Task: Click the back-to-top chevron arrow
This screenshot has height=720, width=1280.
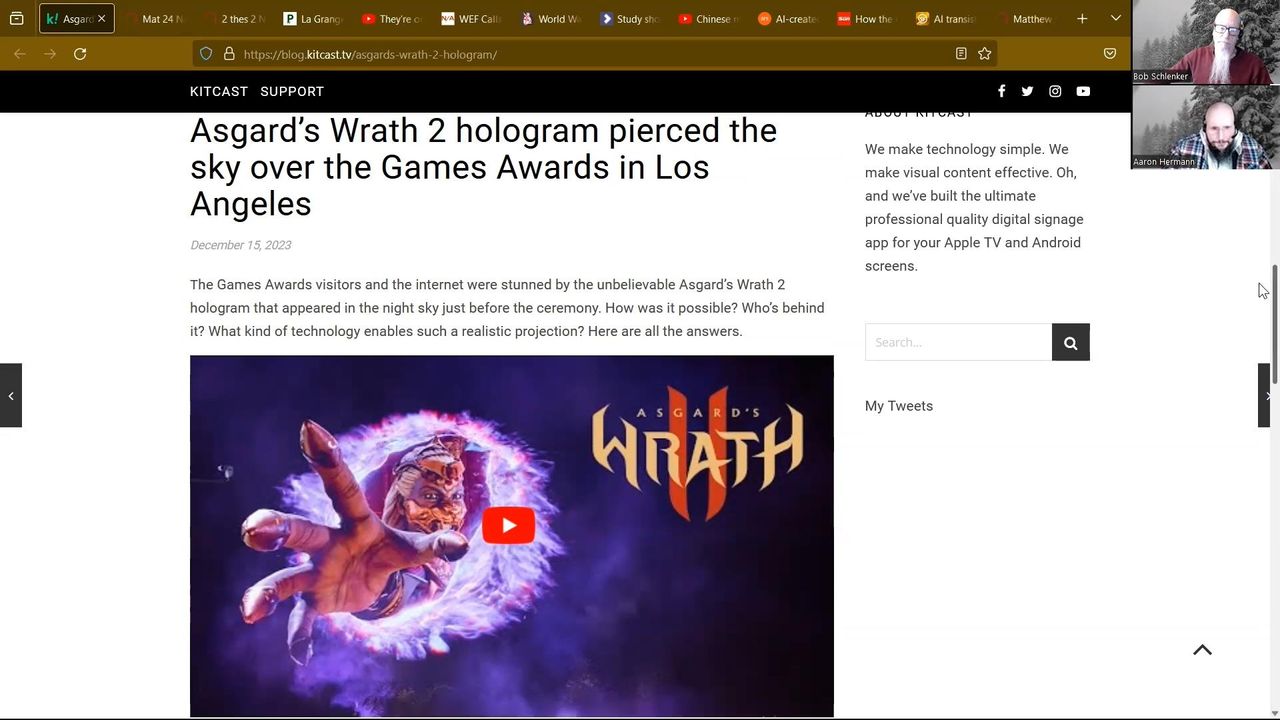Action: tap(1203, 650)
